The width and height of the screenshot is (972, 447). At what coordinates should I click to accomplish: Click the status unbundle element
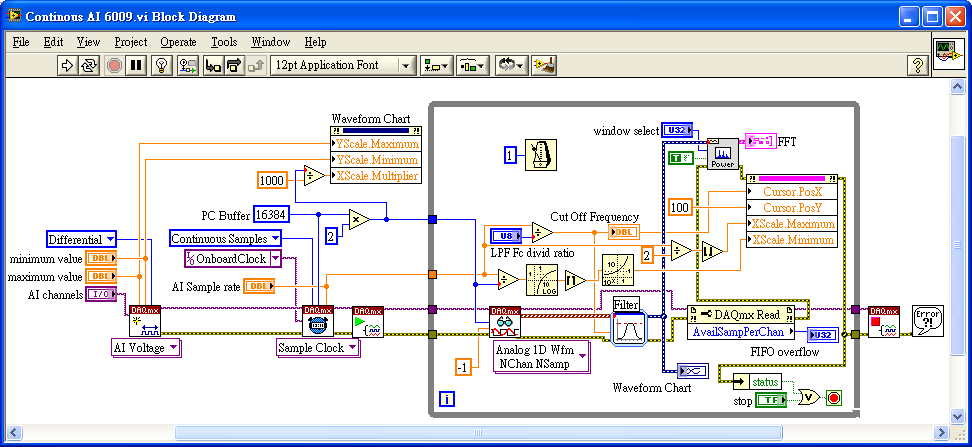[764, 381]
